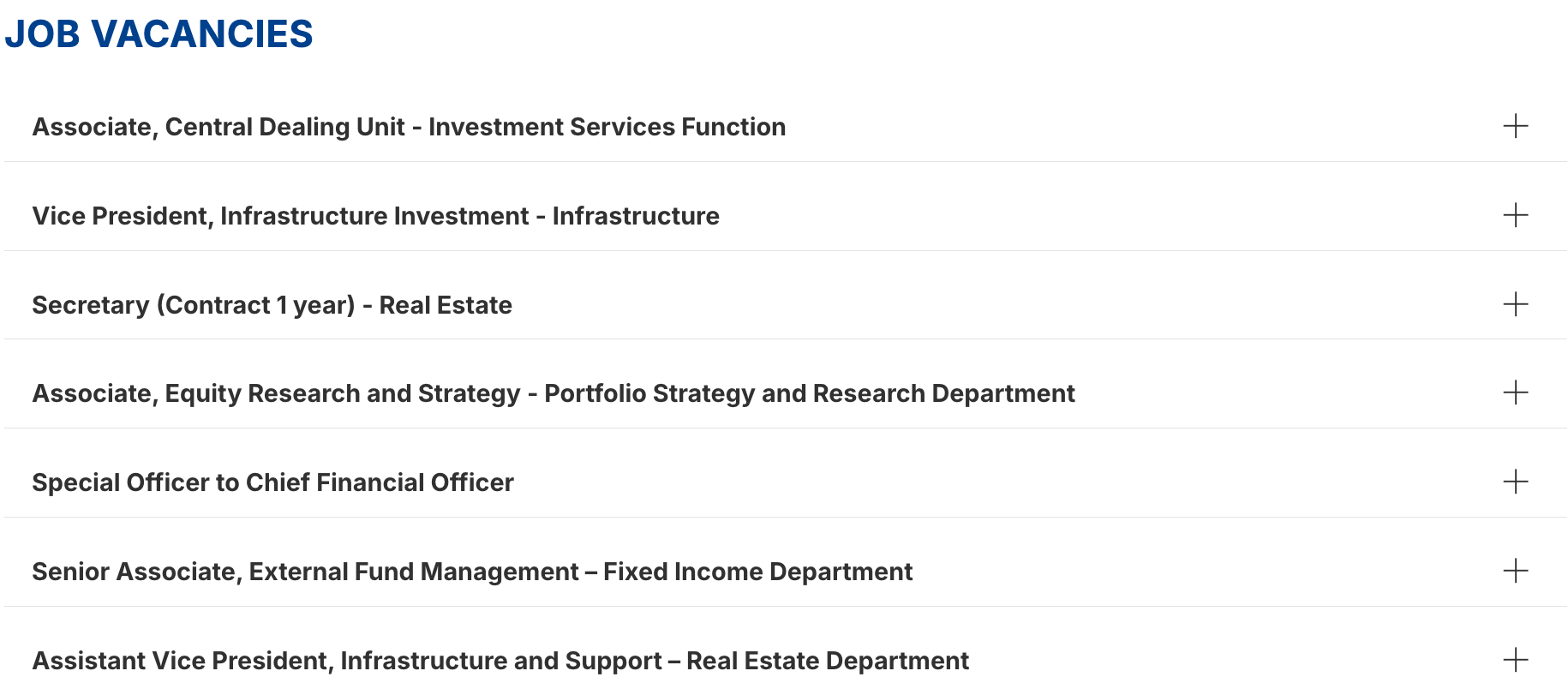The width and height of the screenshot is (1568, 689).
Task: Expand the Real Estate Department vacancy row
Action: 771,661
